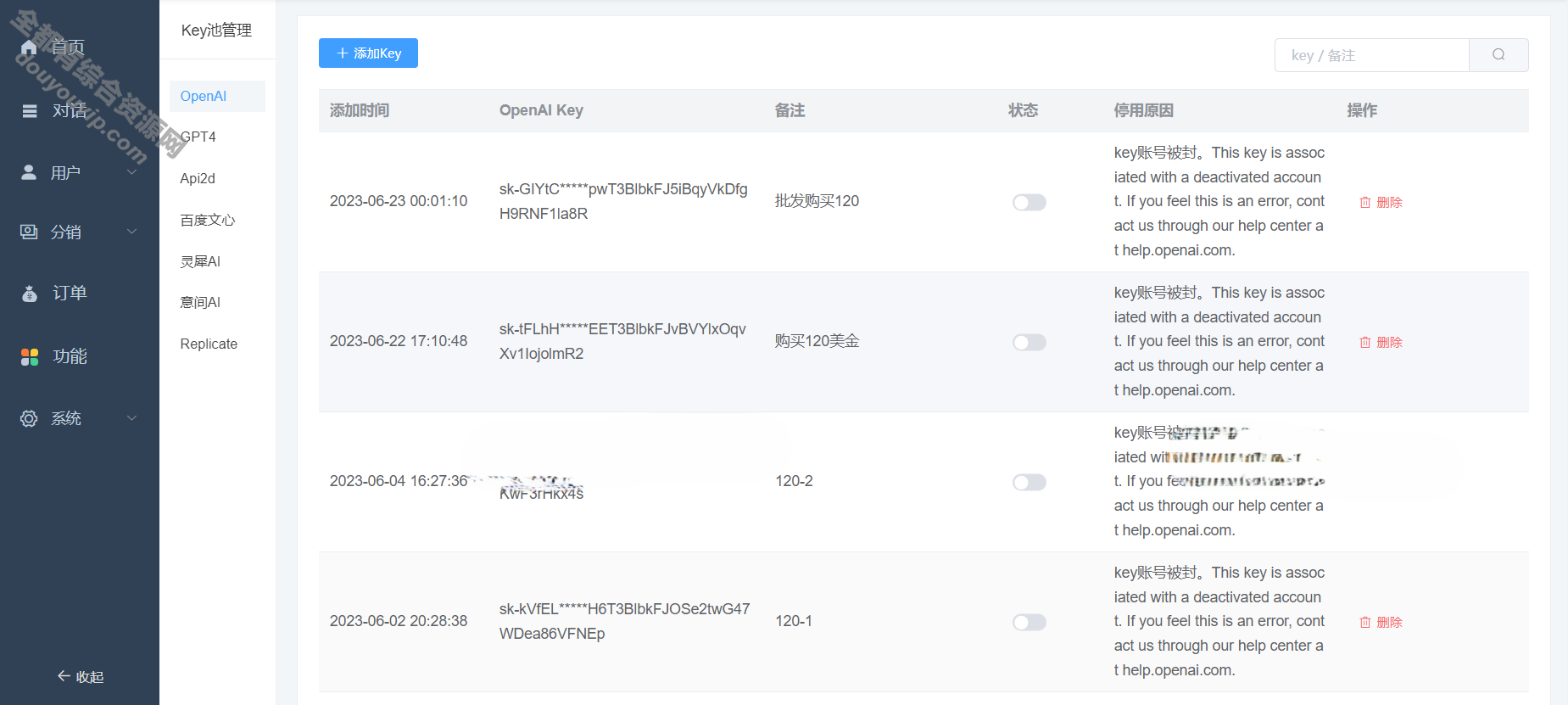Toggle status switch for 购买120美金 row

(x=1029, y=342)
